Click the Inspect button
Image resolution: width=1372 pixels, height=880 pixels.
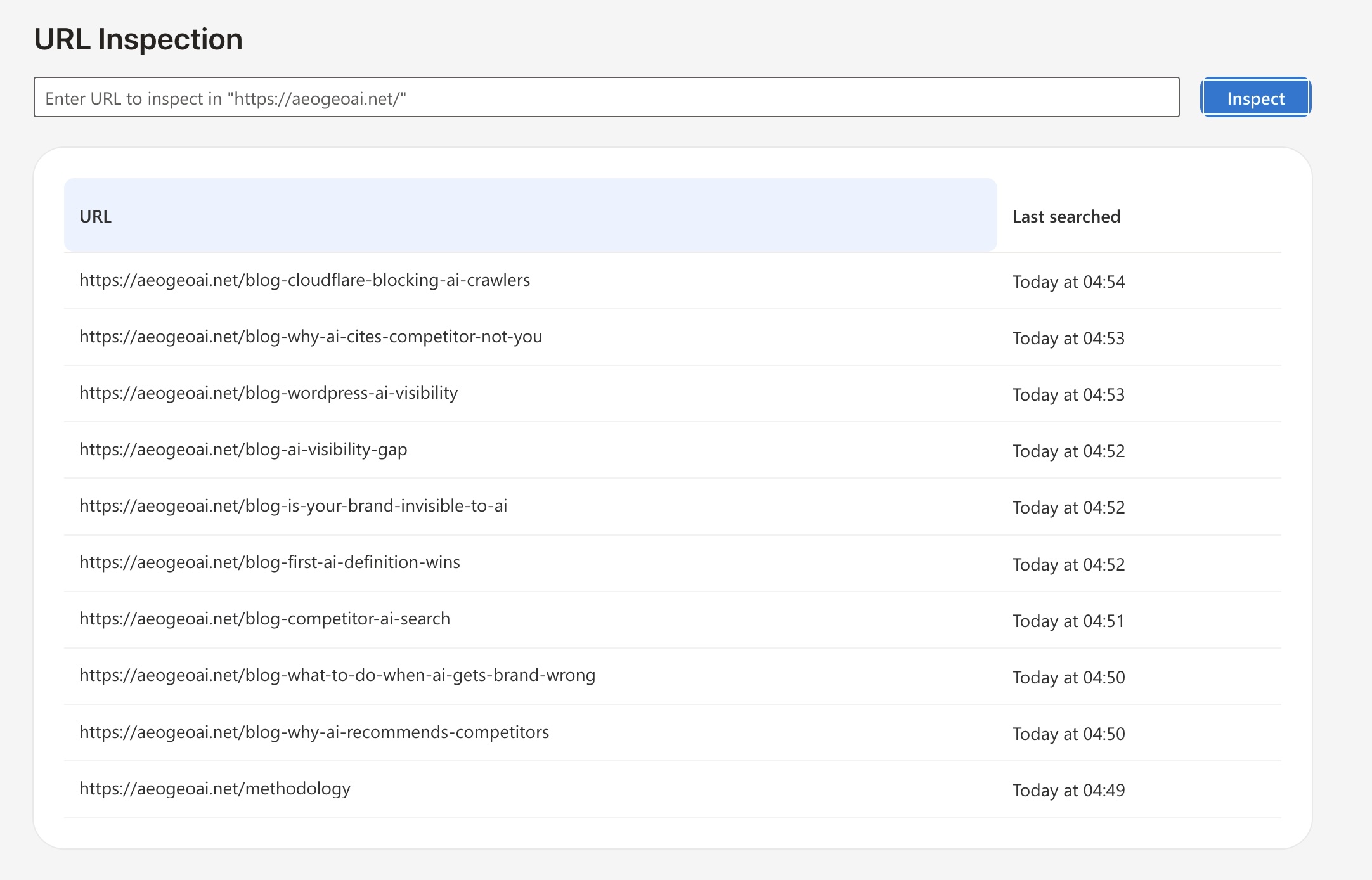(x=1255, y=98)
